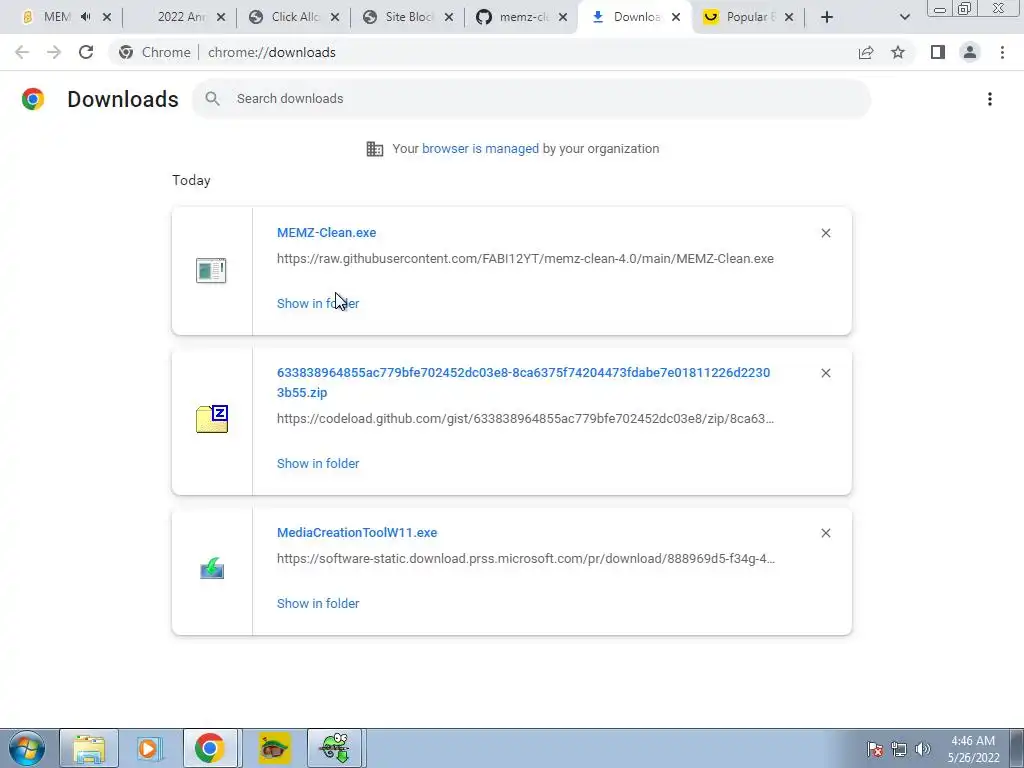Open the Downloads page more actions menu

pos(990,99)
